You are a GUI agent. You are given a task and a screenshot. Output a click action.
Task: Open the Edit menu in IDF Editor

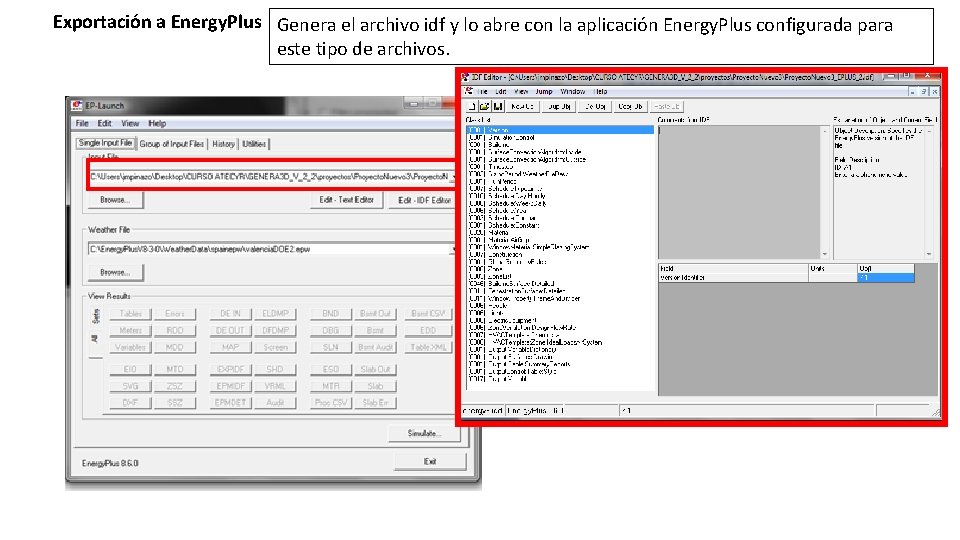501,91
